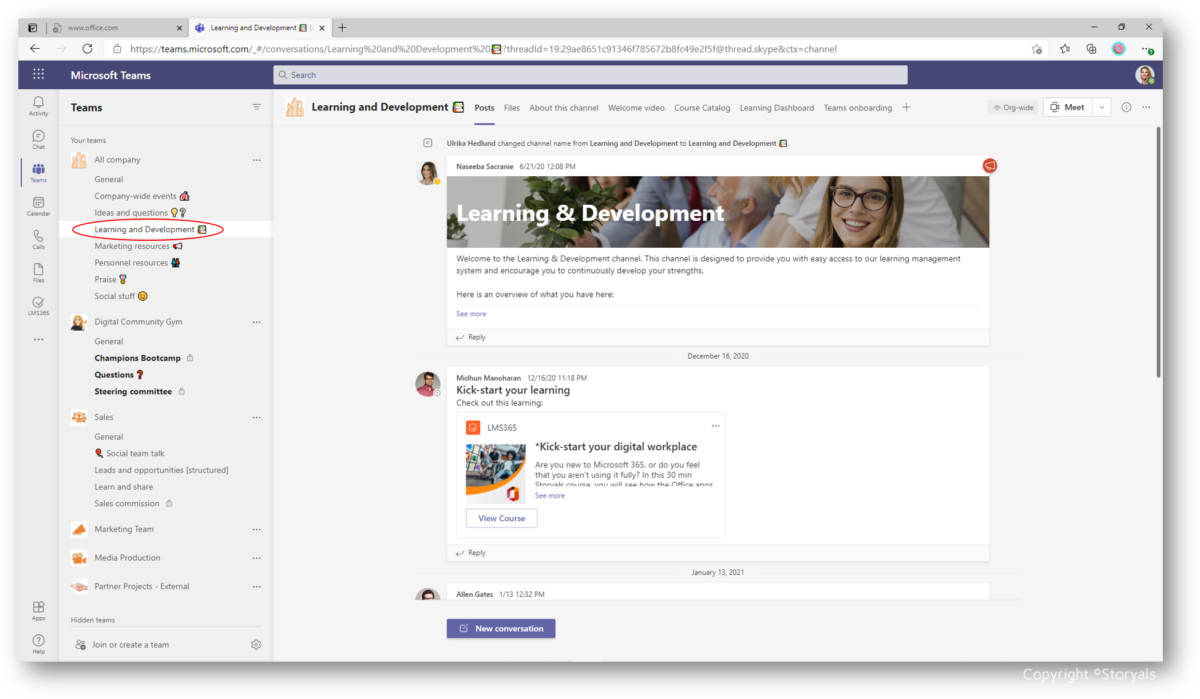This screenshot has width=1200, height=699.
Task: Click the Filter teams icon
Action: click(256, 107)
